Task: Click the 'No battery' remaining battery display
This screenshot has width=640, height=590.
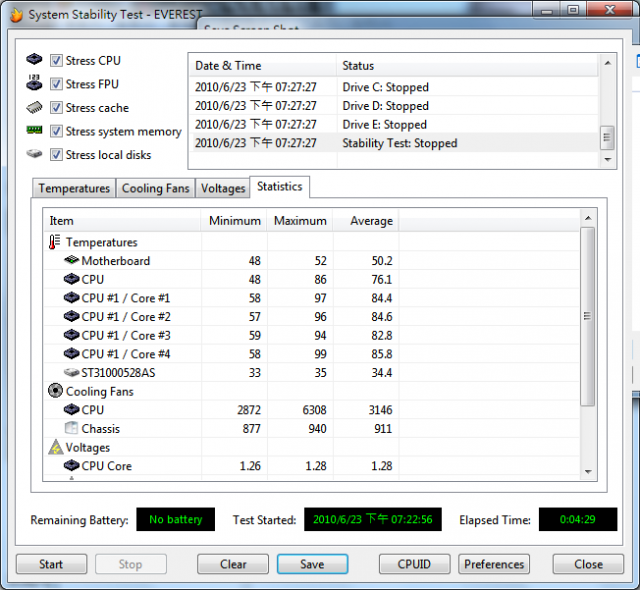Action: click(176, 519)
